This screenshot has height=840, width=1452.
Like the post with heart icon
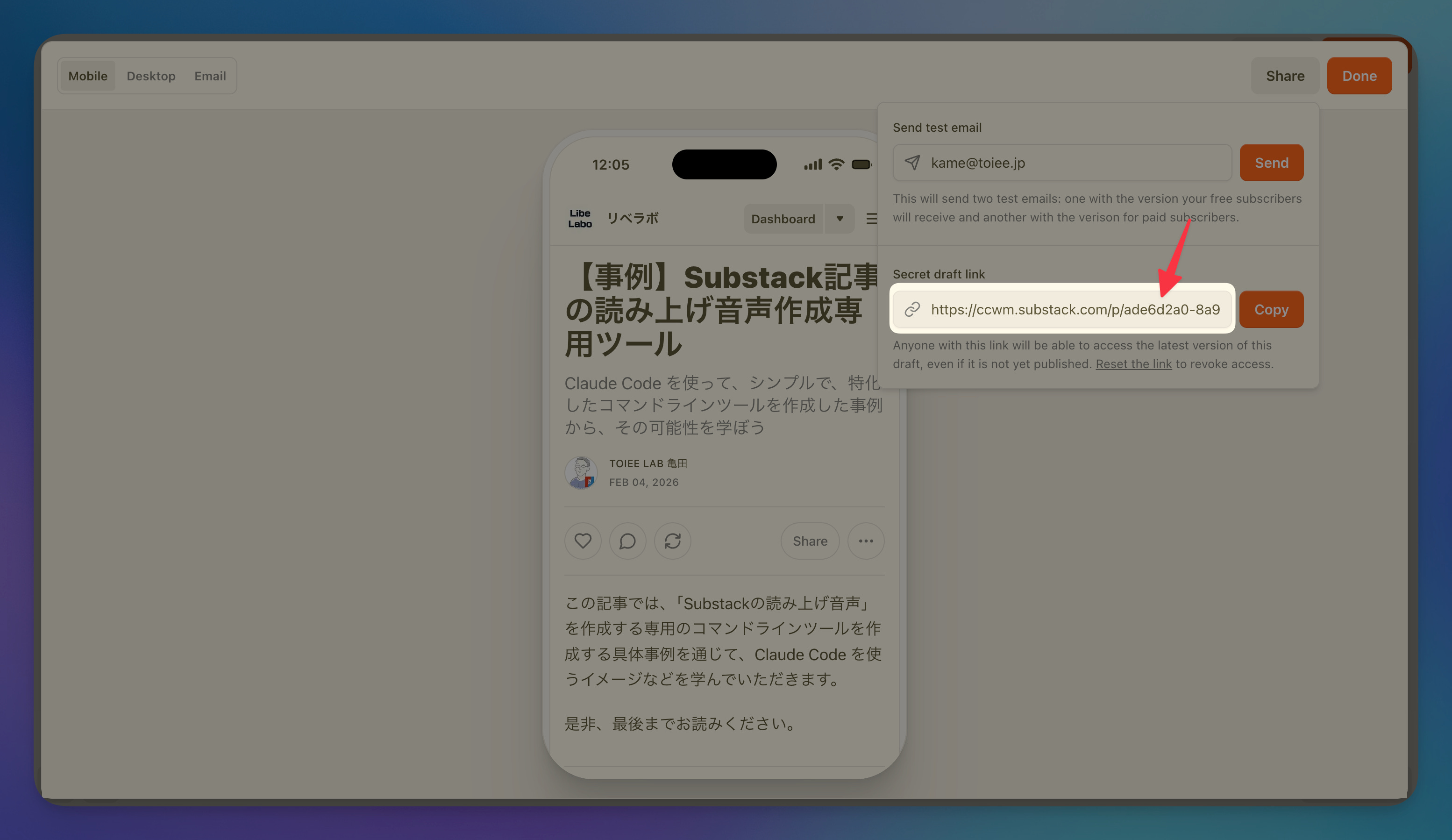[583, 541]
